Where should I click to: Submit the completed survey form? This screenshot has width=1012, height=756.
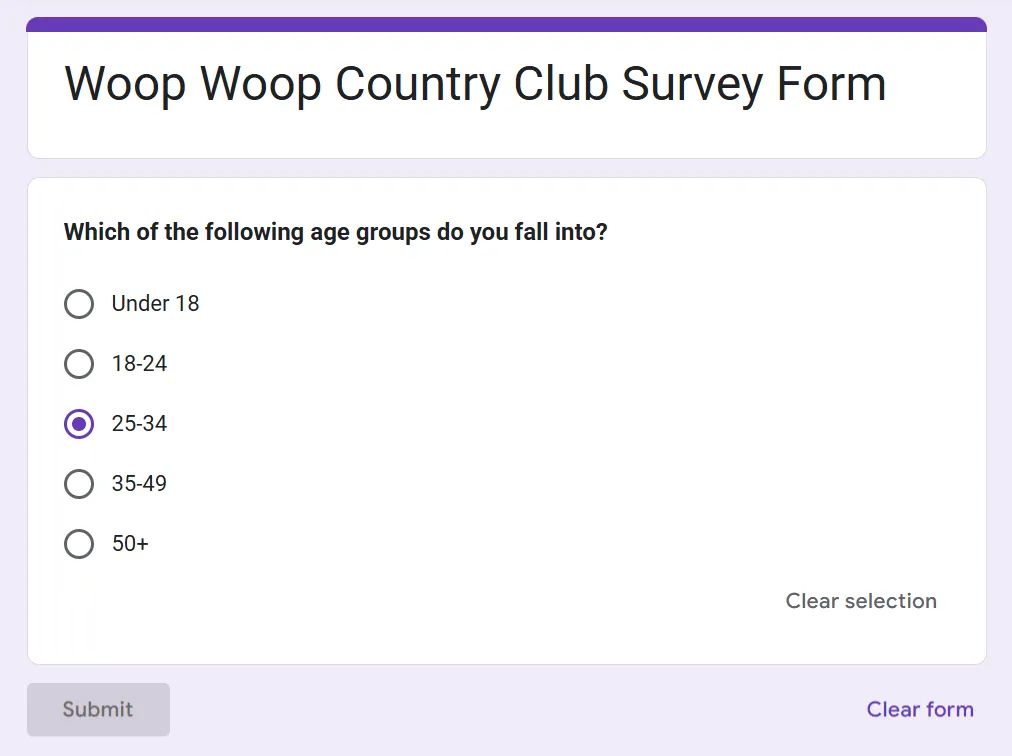click(97, 709)
